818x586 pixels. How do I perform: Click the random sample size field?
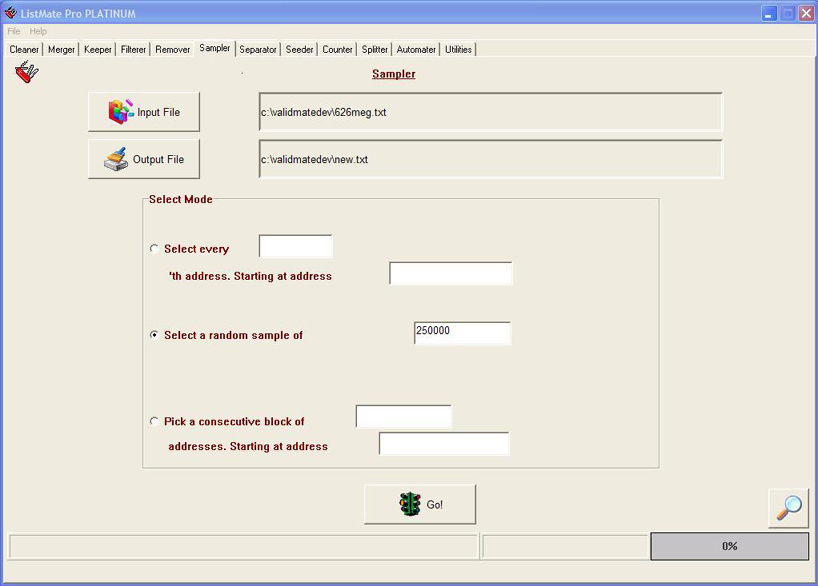tap(462, 333)
